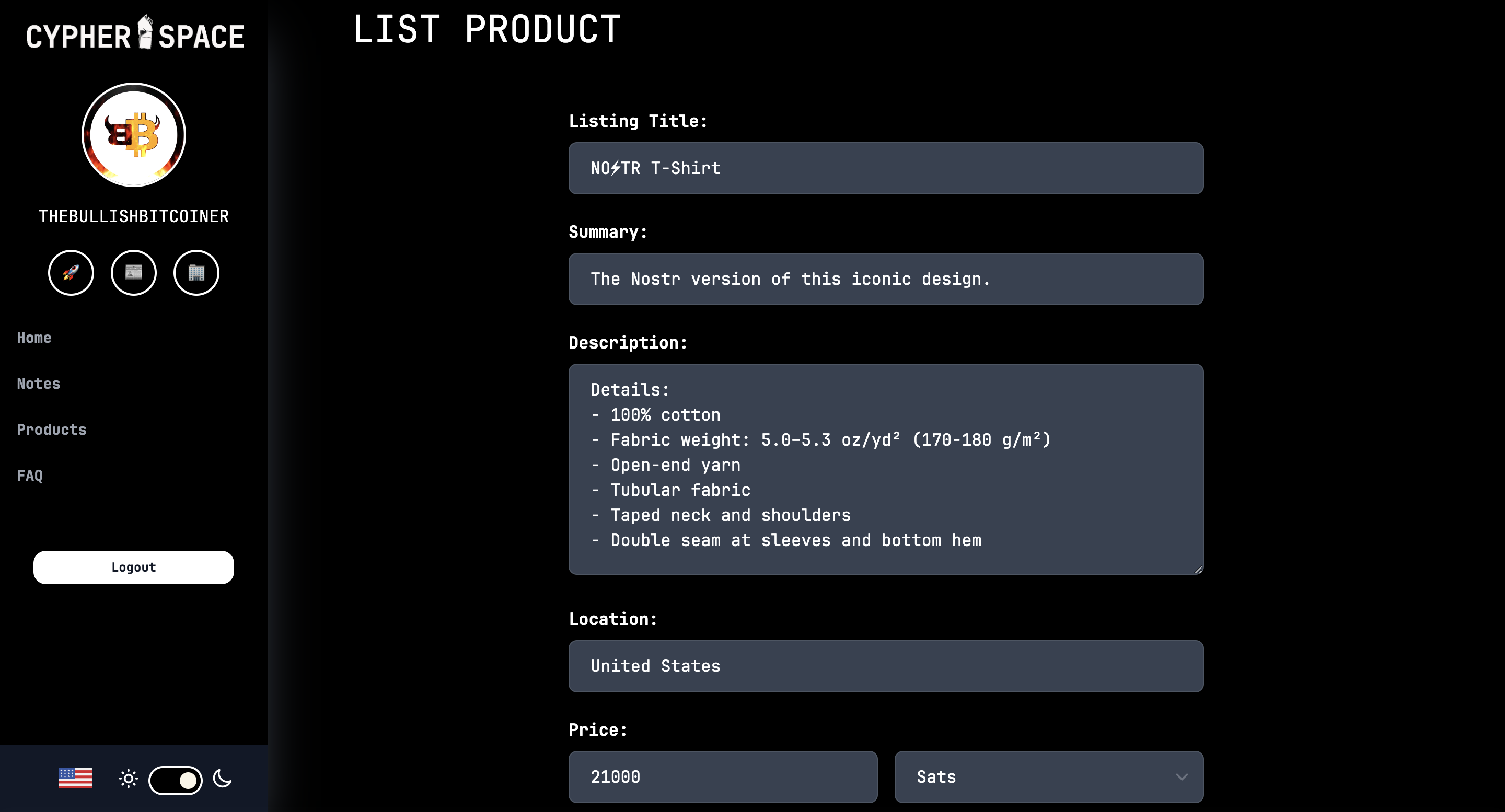The width and height of the screenshot is (1505, 812).
Task: Select the moon dark-mode icon
Action: click(223, 779)
